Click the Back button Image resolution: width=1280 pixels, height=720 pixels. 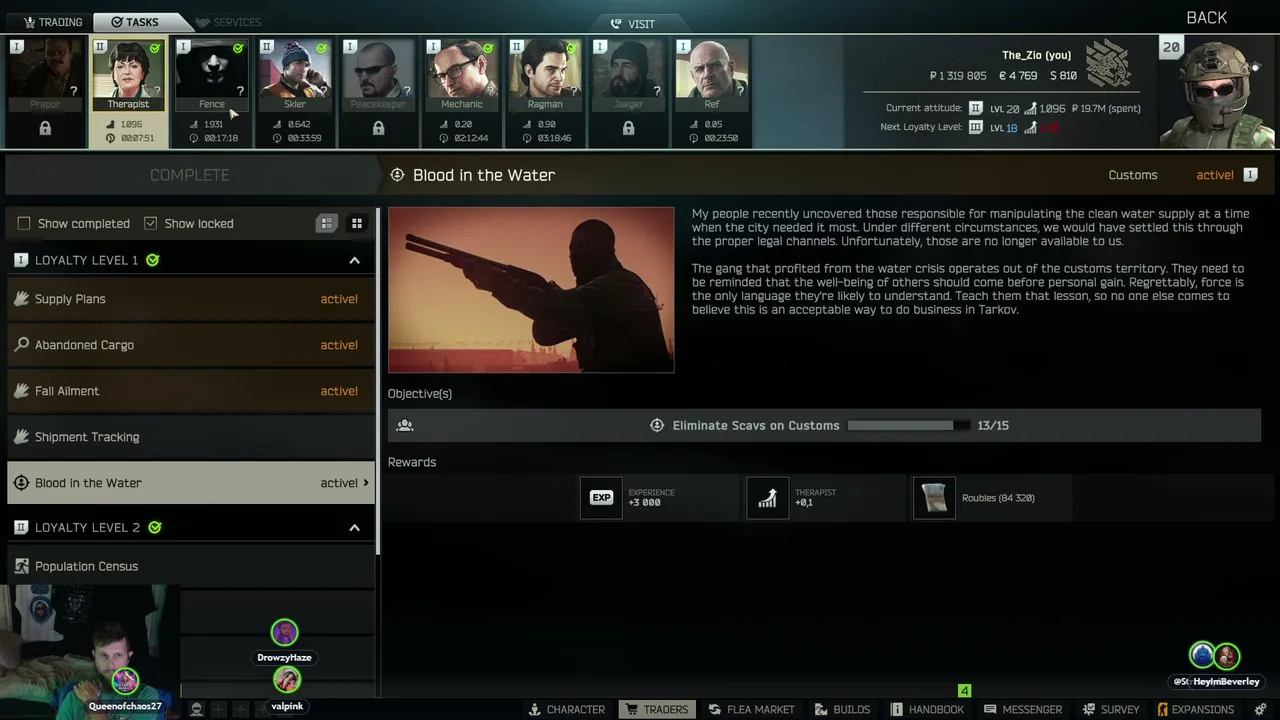[x=1206, y=18]
